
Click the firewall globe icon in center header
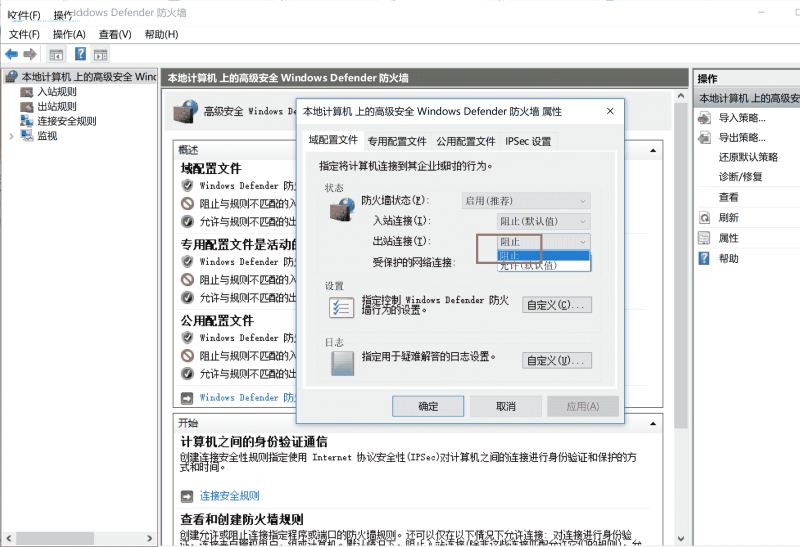185,111
